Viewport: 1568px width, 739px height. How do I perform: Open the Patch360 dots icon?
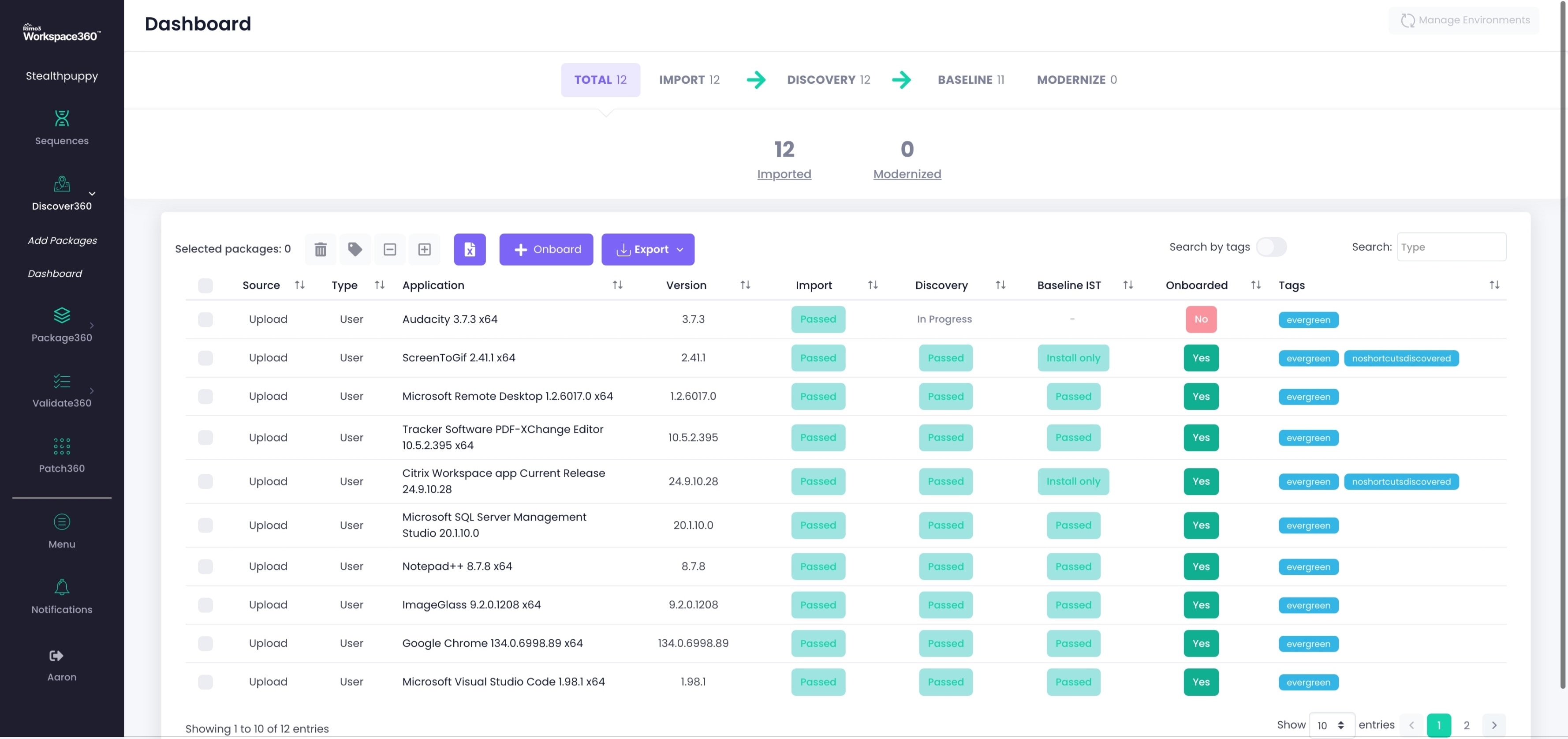61,446
